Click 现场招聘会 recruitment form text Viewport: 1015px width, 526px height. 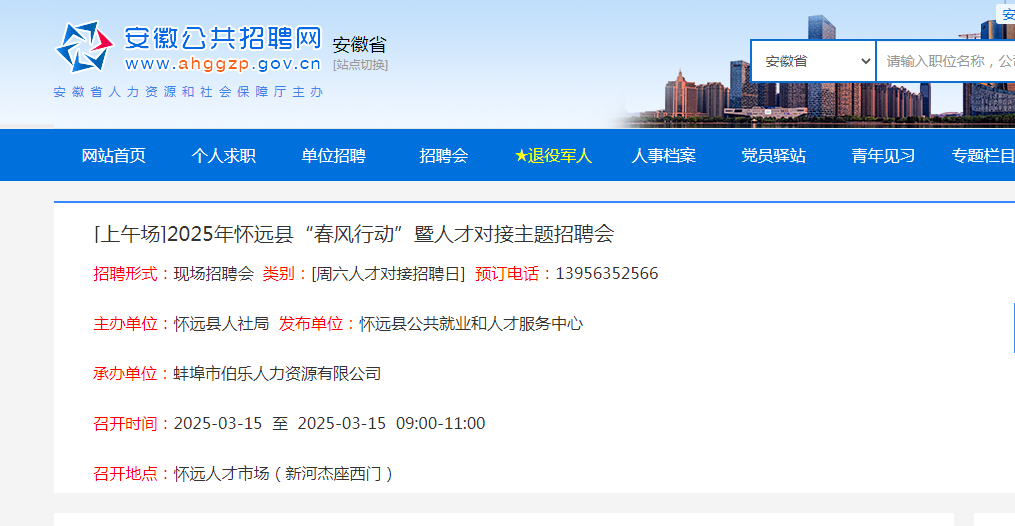tap(214, 274)
